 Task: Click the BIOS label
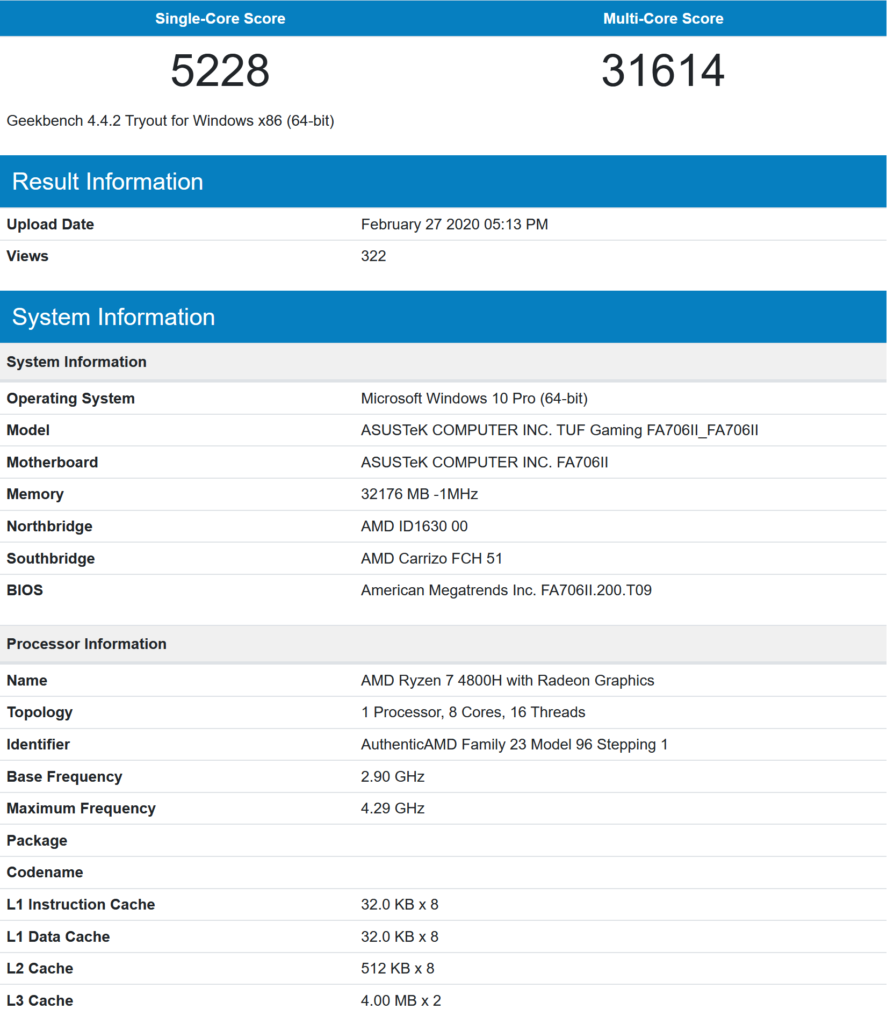tap(25, 590)
